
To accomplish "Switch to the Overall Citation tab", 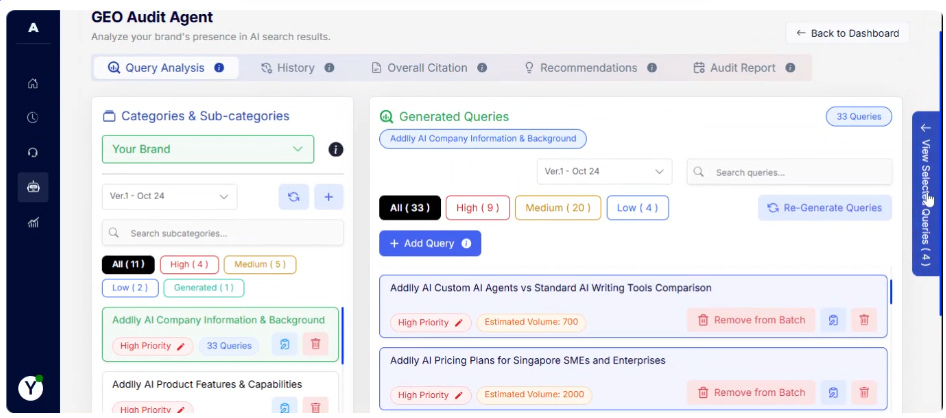I will pyautogui.click(x=429, y=68).
